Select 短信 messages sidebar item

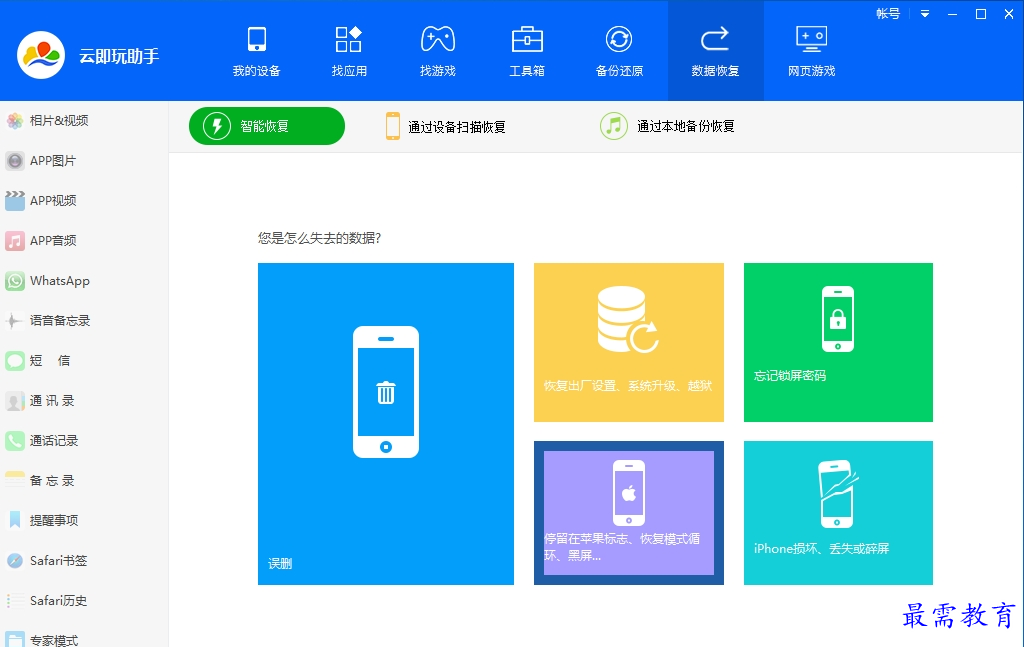(84, 360)
